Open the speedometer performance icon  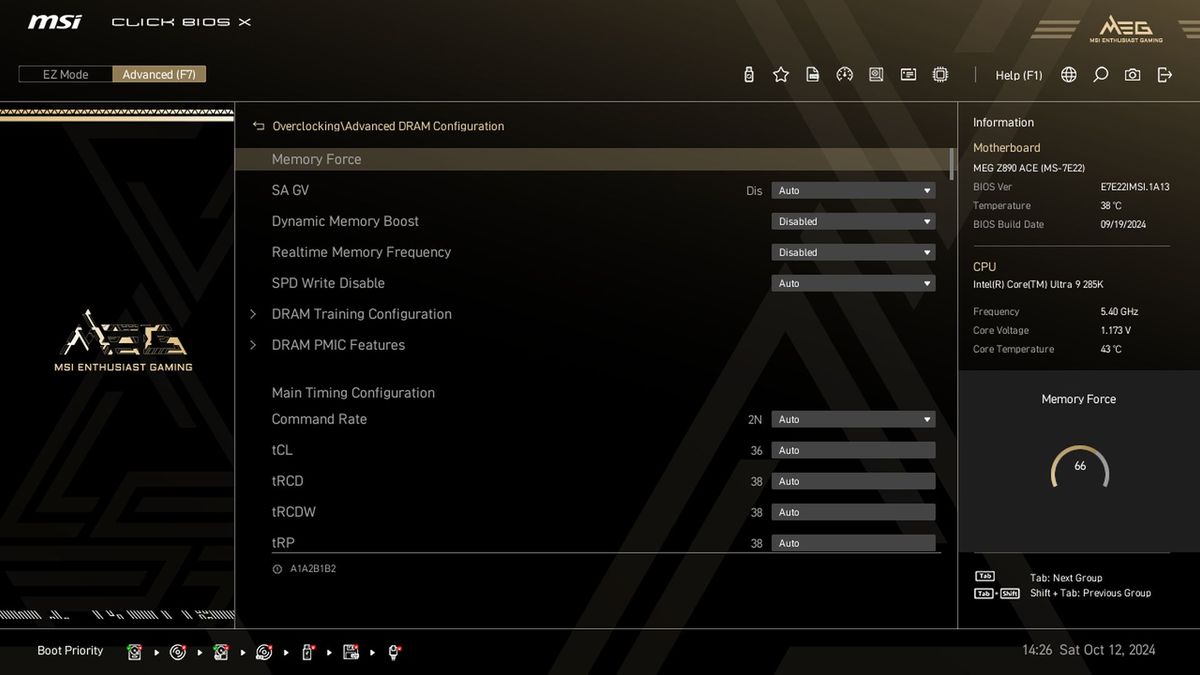845,75
